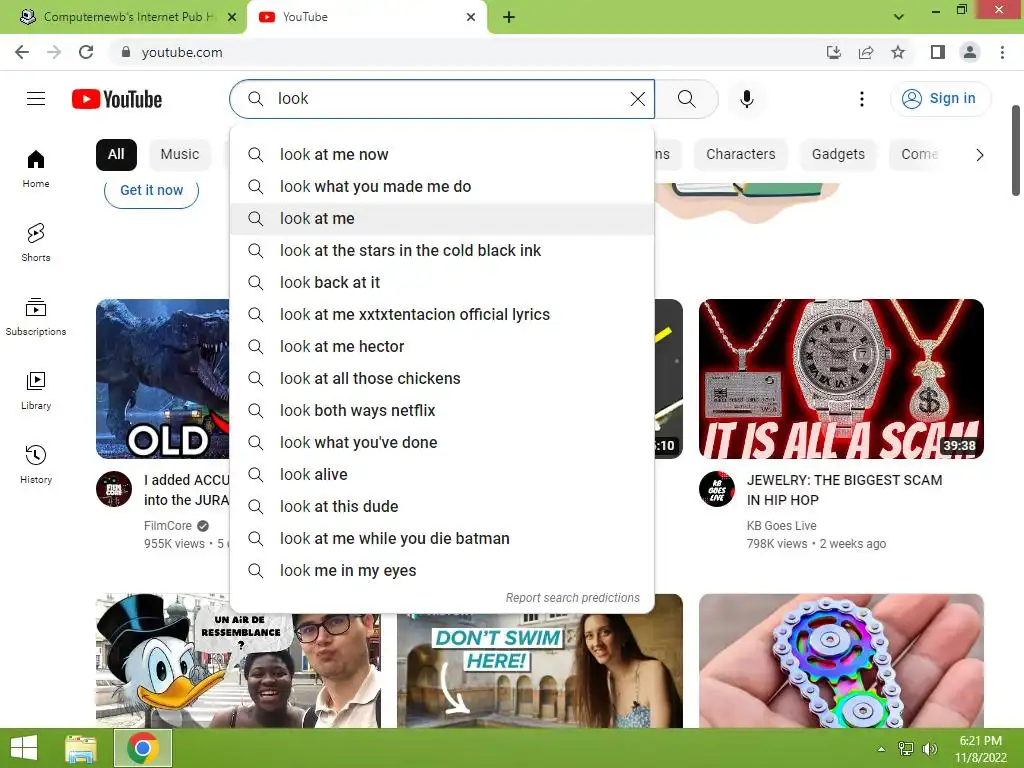Go back using the browser back arrow
This screenshot has height=768, width=1024.
[x=22, y=52]
